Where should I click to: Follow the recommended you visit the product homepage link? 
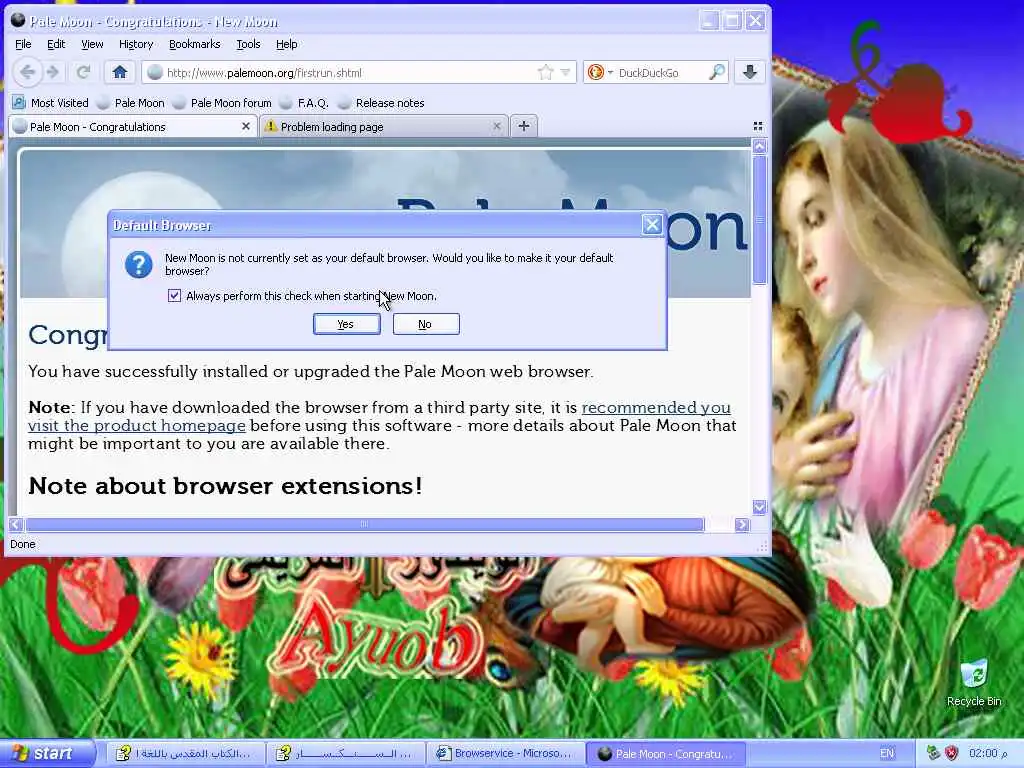(379, 417)
